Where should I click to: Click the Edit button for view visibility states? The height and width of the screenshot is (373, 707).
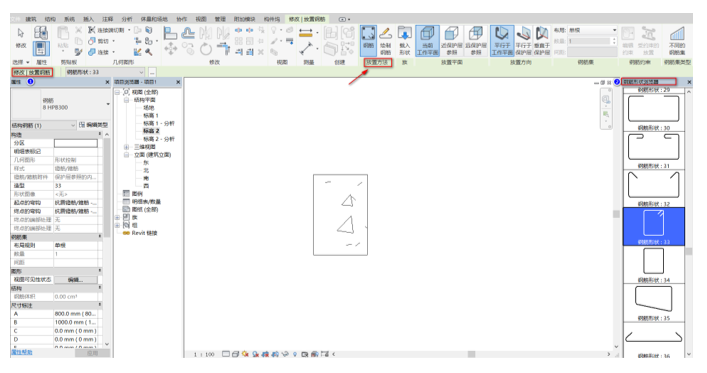click(76, 280)
